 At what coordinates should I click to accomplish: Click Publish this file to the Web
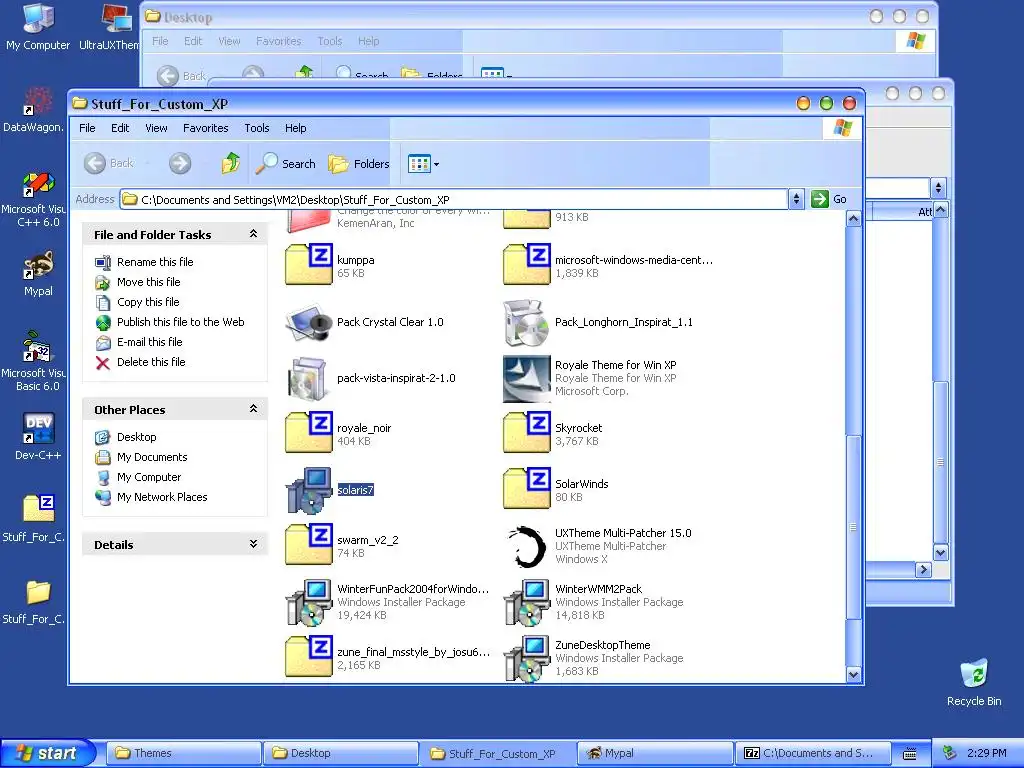coord(180,322)
